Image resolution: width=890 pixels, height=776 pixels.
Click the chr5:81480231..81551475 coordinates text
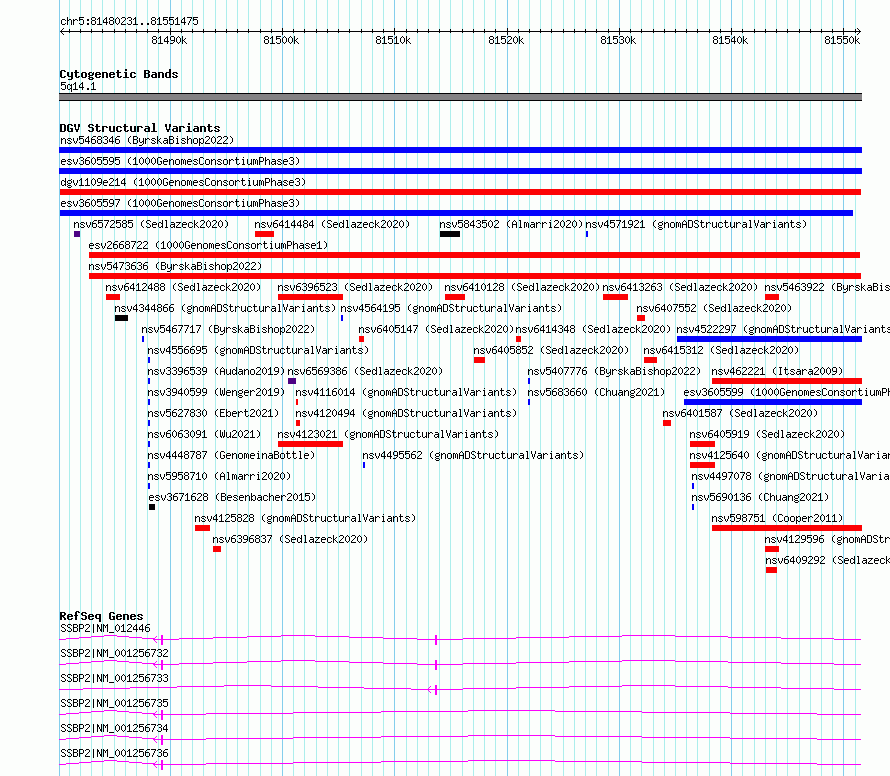pyautogui.click(x=129, y=21)
